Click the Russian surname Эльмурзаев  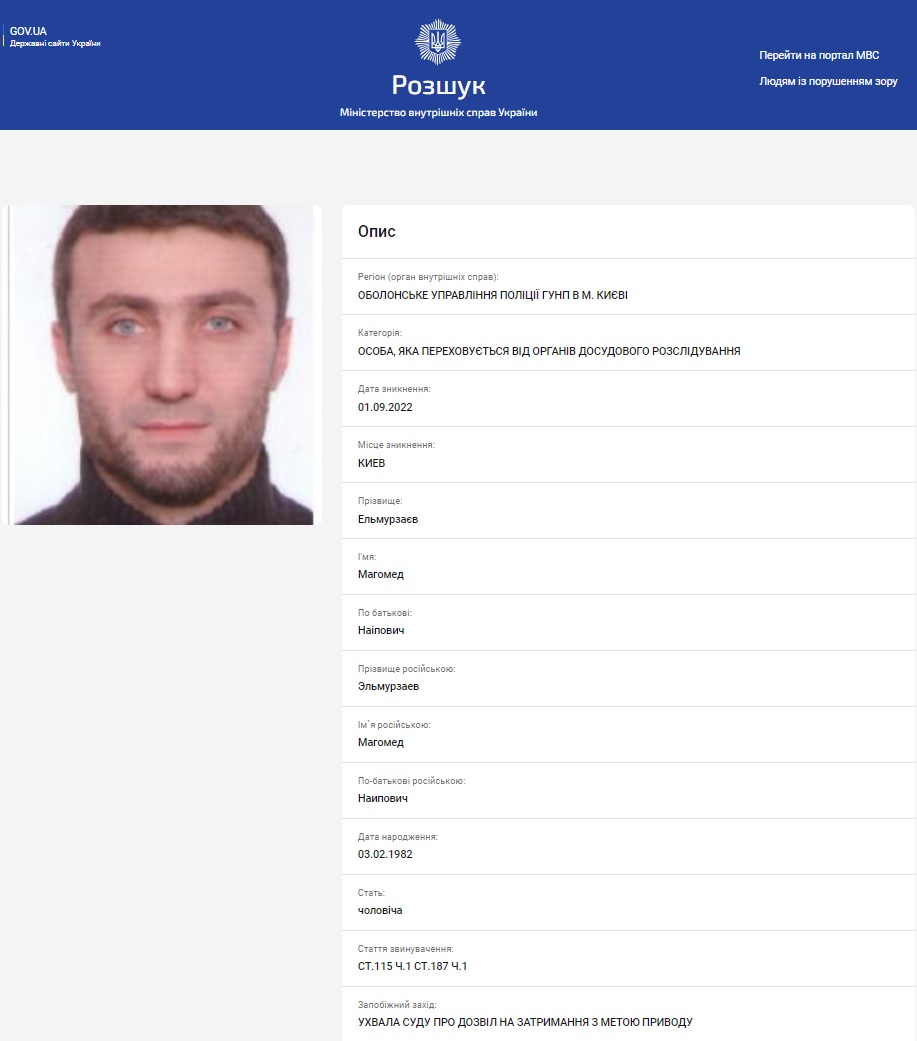[x=388, y=686]
